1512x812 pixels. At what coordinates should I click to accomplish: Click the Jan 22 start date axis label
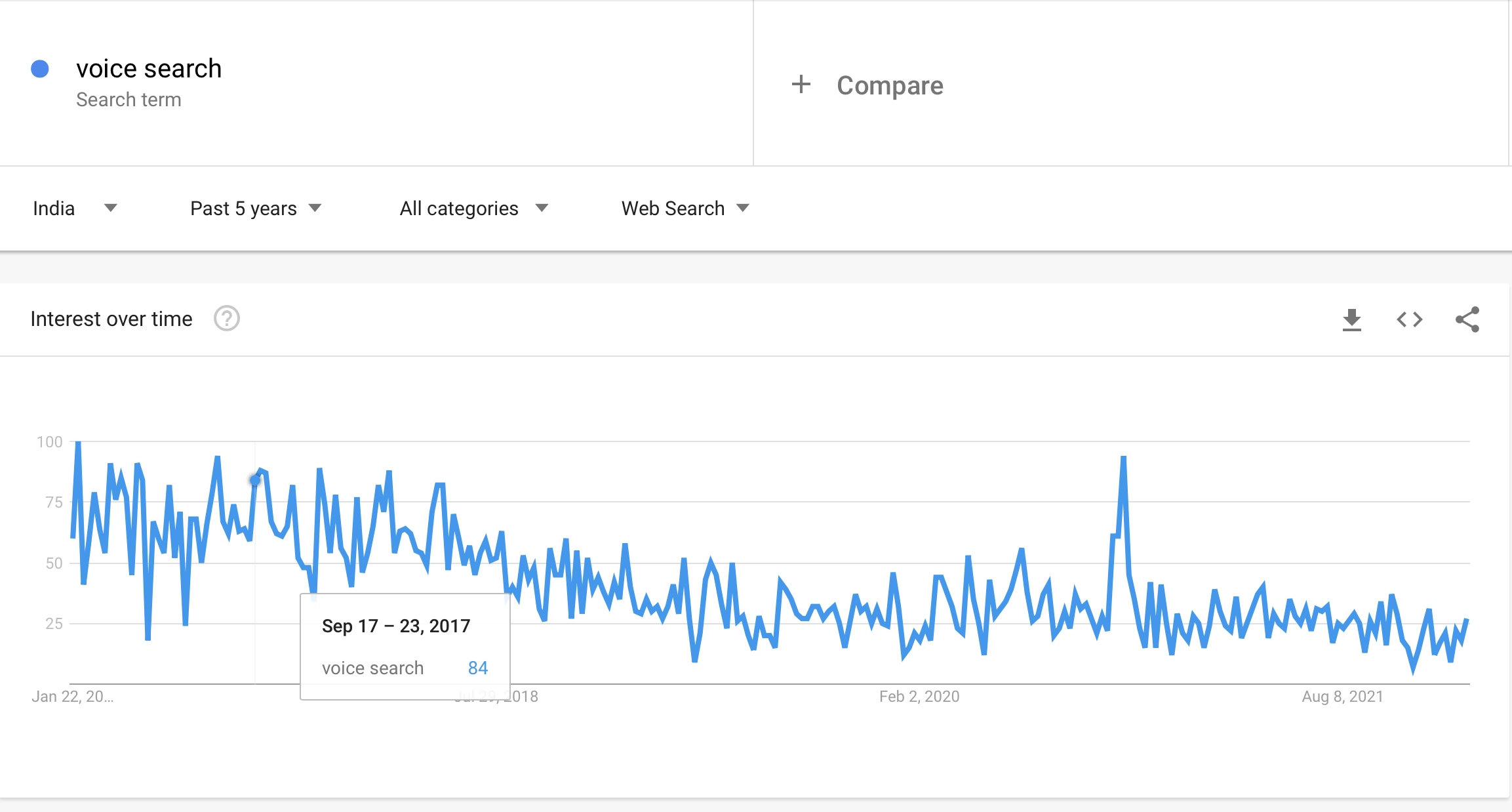[x=72, y=697]
